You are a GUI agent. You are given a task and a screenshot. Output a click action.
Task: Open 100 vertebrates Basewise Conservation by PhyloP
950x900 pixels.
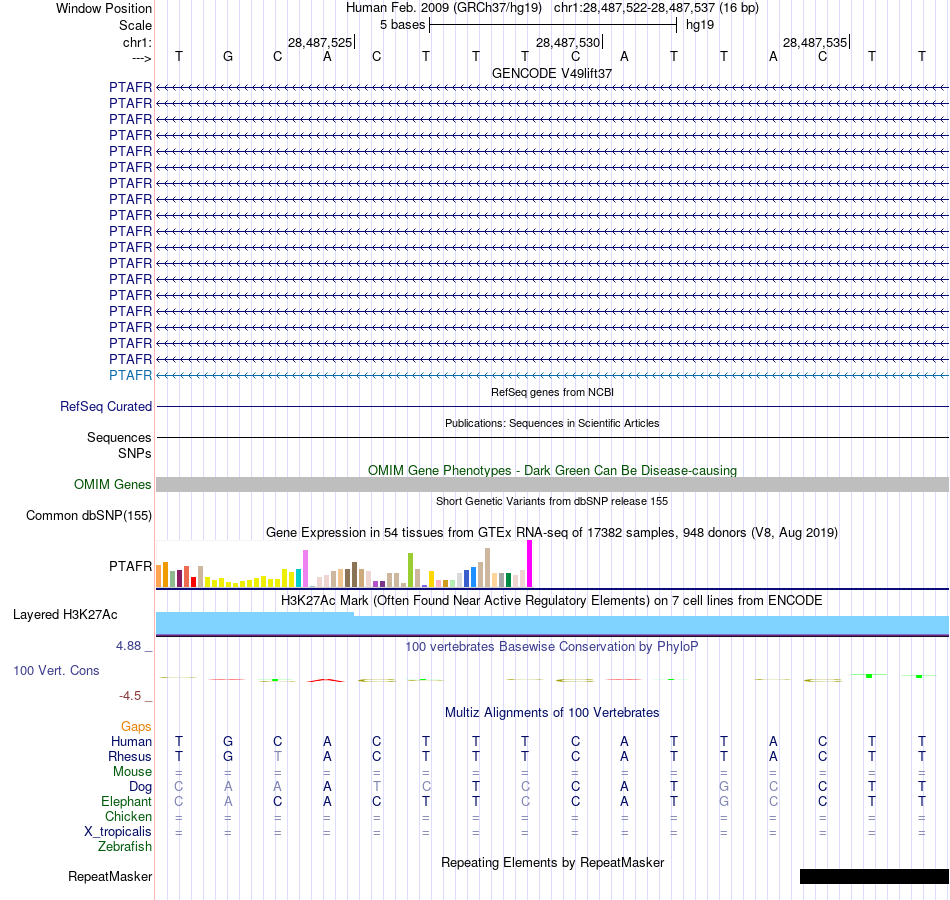(x=552, y=647)
